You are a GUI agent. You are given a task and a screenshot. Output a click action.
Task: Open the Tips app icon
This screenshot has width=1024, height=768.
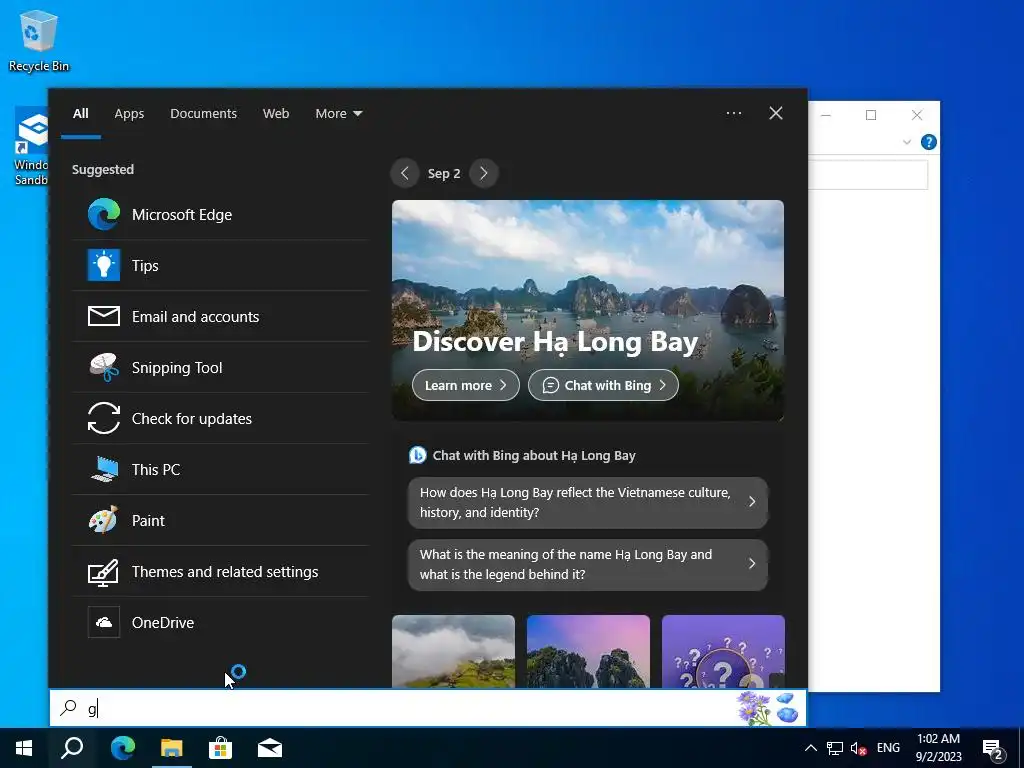(x=104, y=265)
